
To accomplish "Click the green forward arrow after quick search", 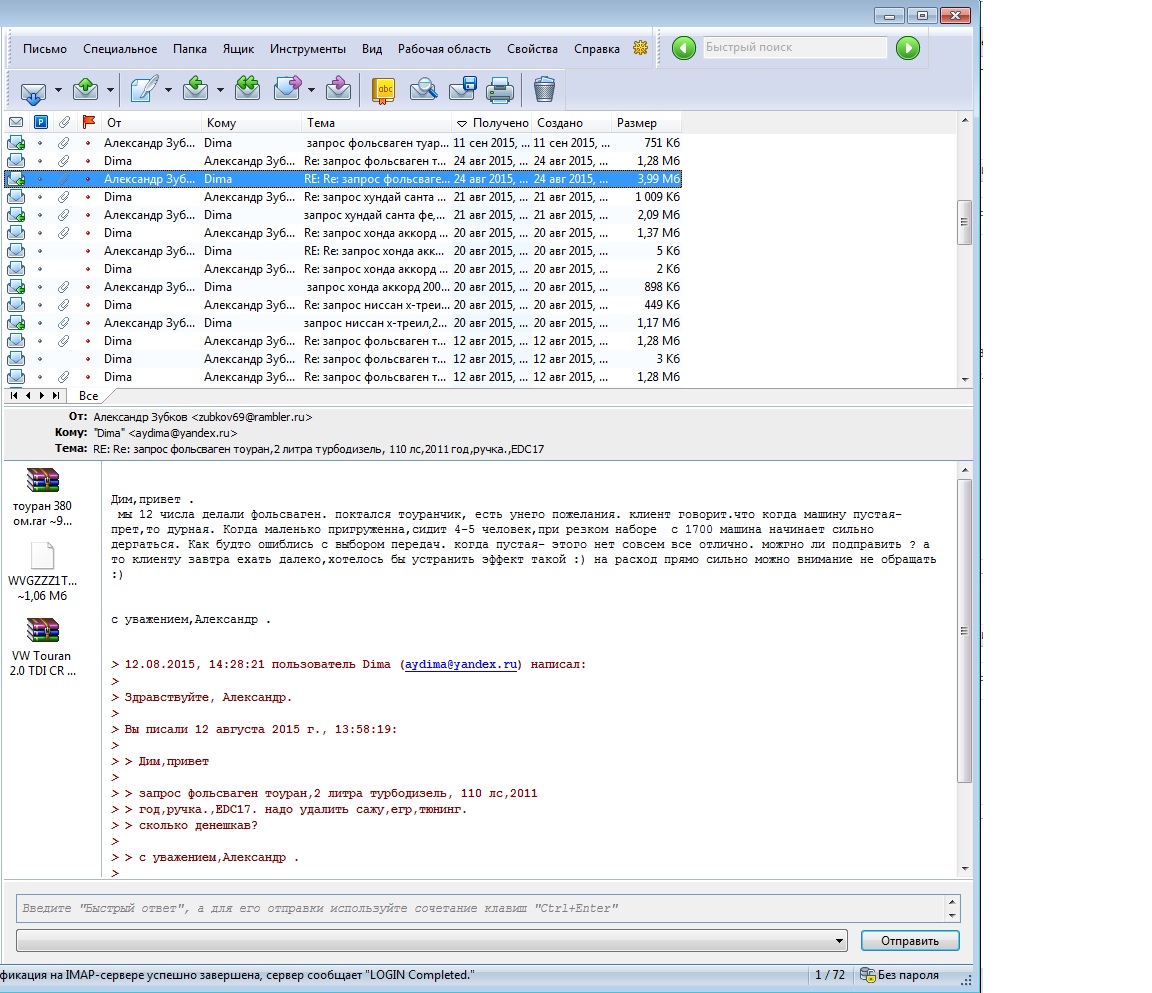I will (x=908, y=48).
